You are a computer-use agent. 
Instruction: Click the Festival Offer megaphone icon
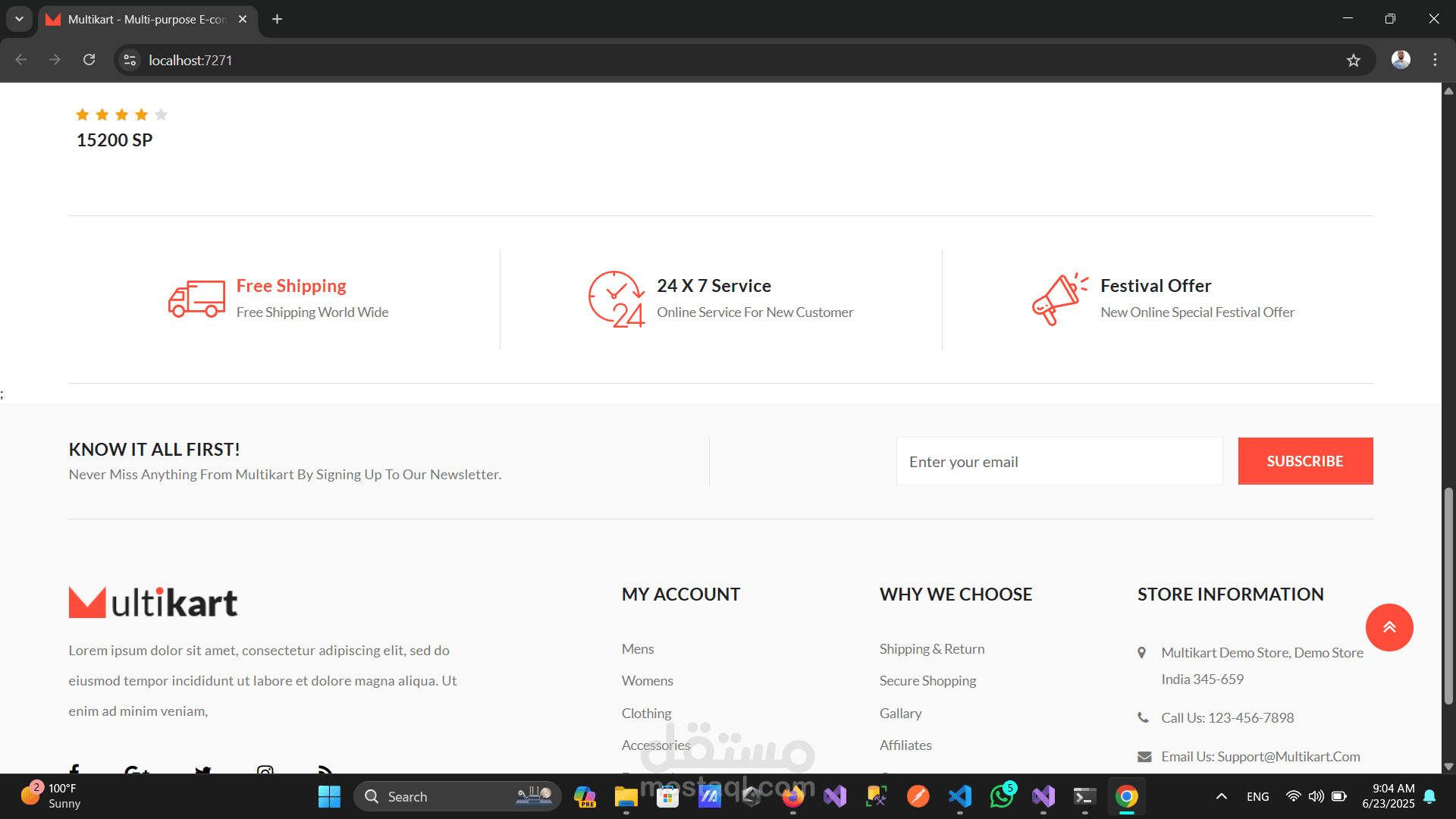(x=1060, y=299)
